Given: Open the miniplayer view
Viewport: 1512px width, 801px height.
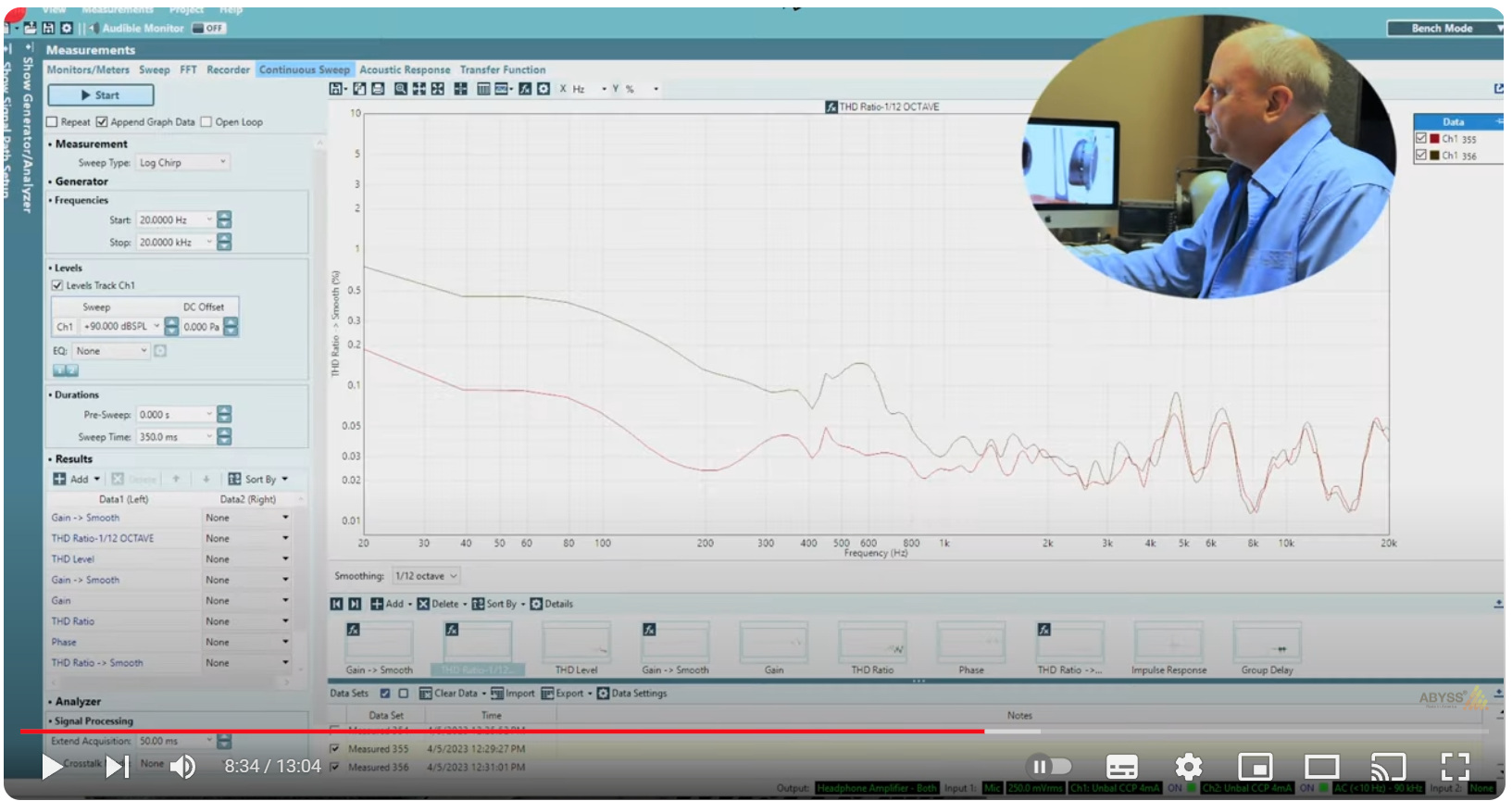Looking at the screenshot, I should (1255, 767).
